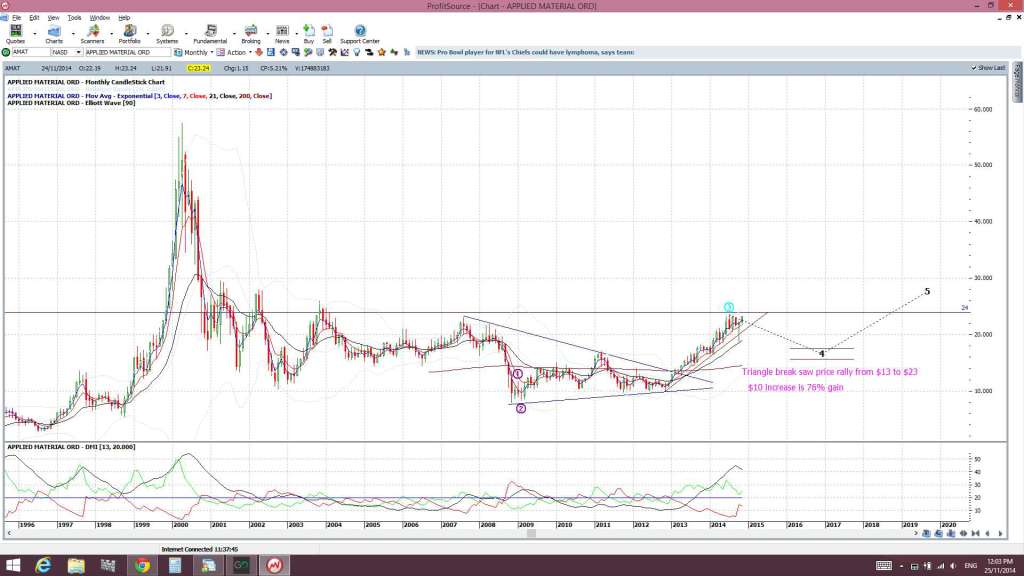Click the show hidden tray icons arrow
This screenshot has width=1024, height=576.
click(x=901, y=566)
